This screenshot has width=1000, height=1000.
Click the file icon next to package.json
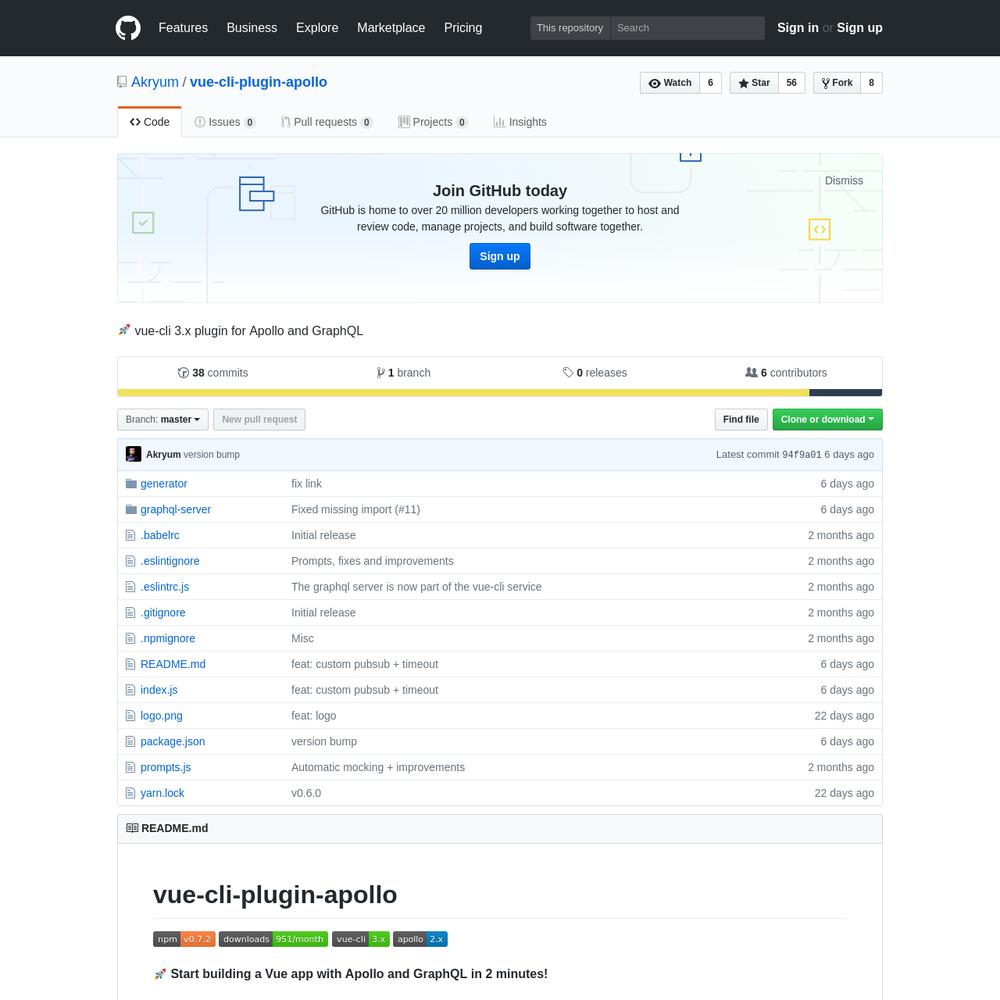130,741
